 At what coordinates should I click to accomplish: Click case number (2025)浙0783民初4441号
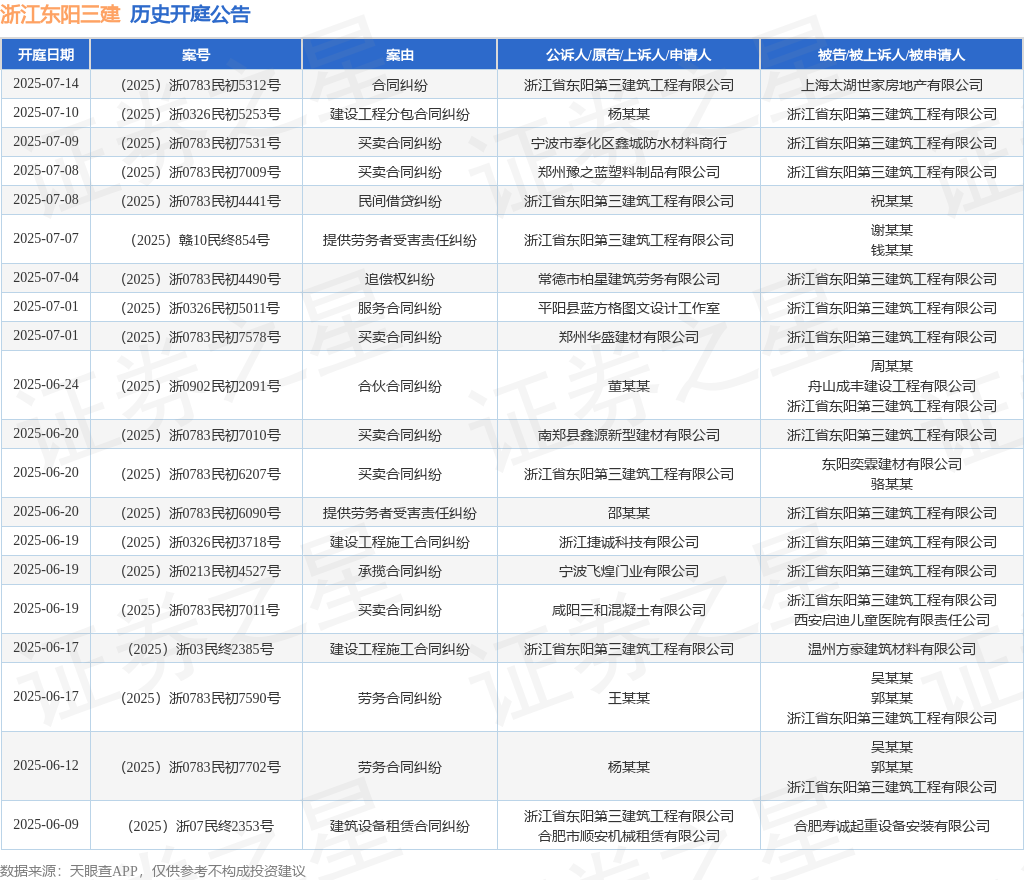pyautogui.click(x=200, y=201)
